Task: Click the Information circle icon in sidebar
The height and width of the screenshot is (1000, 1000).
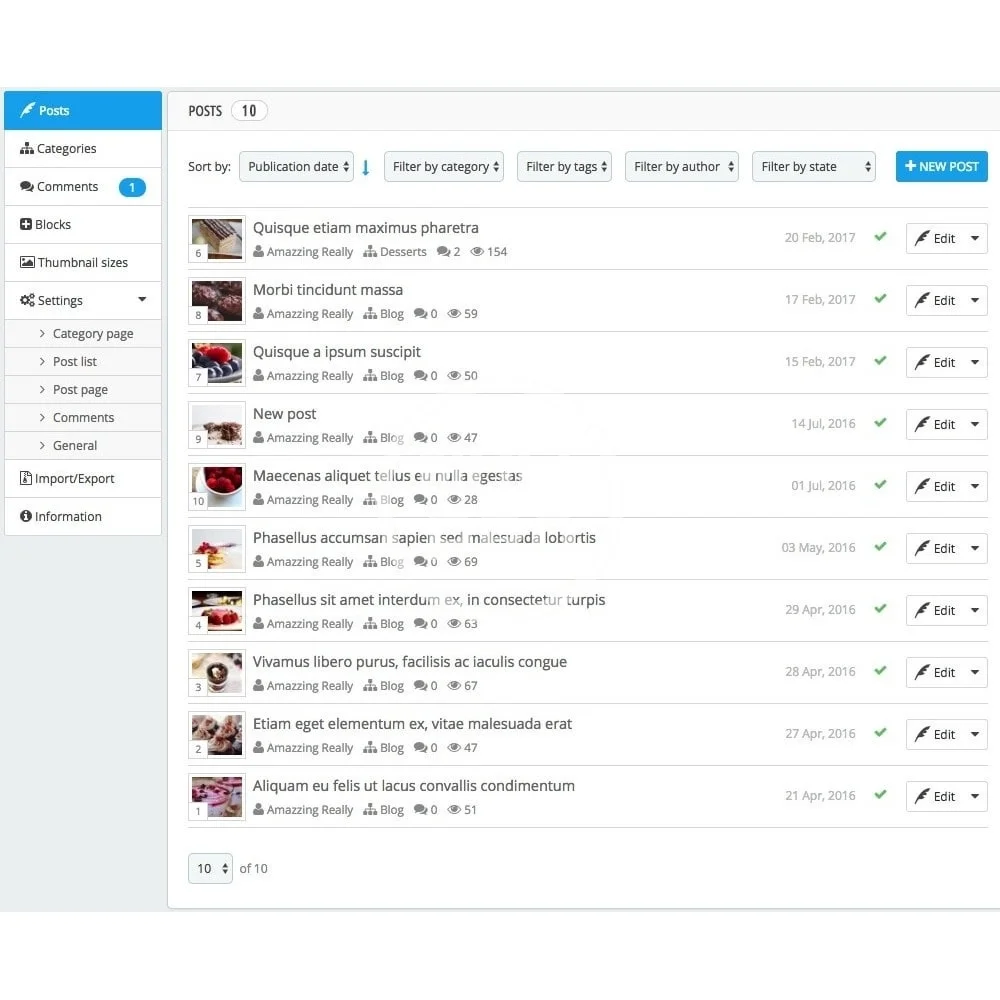Action: pyautogui.click(x=26, y=517)
